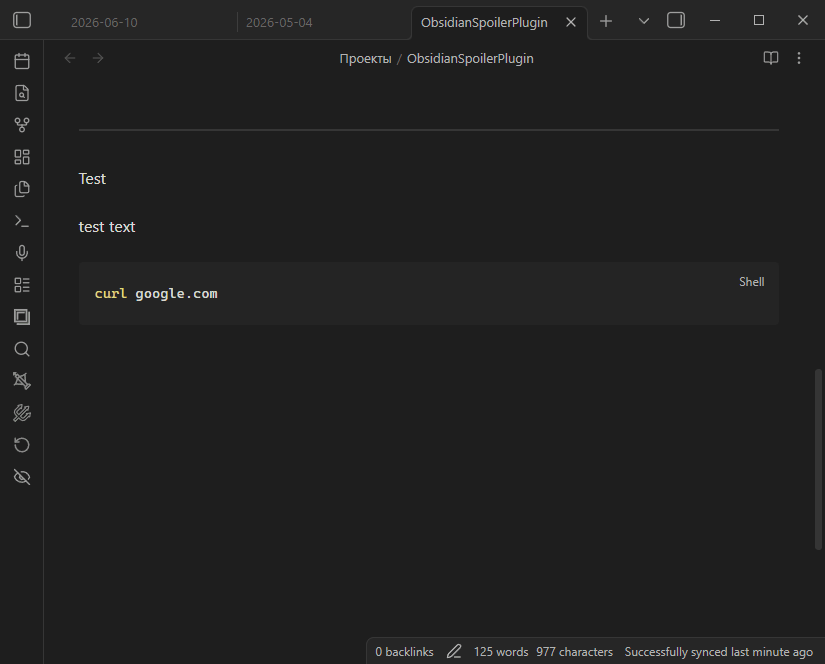Open the canvas grid icon in ribbon
The width and height of the screenshot is (825, 664).
pos(22,157)
